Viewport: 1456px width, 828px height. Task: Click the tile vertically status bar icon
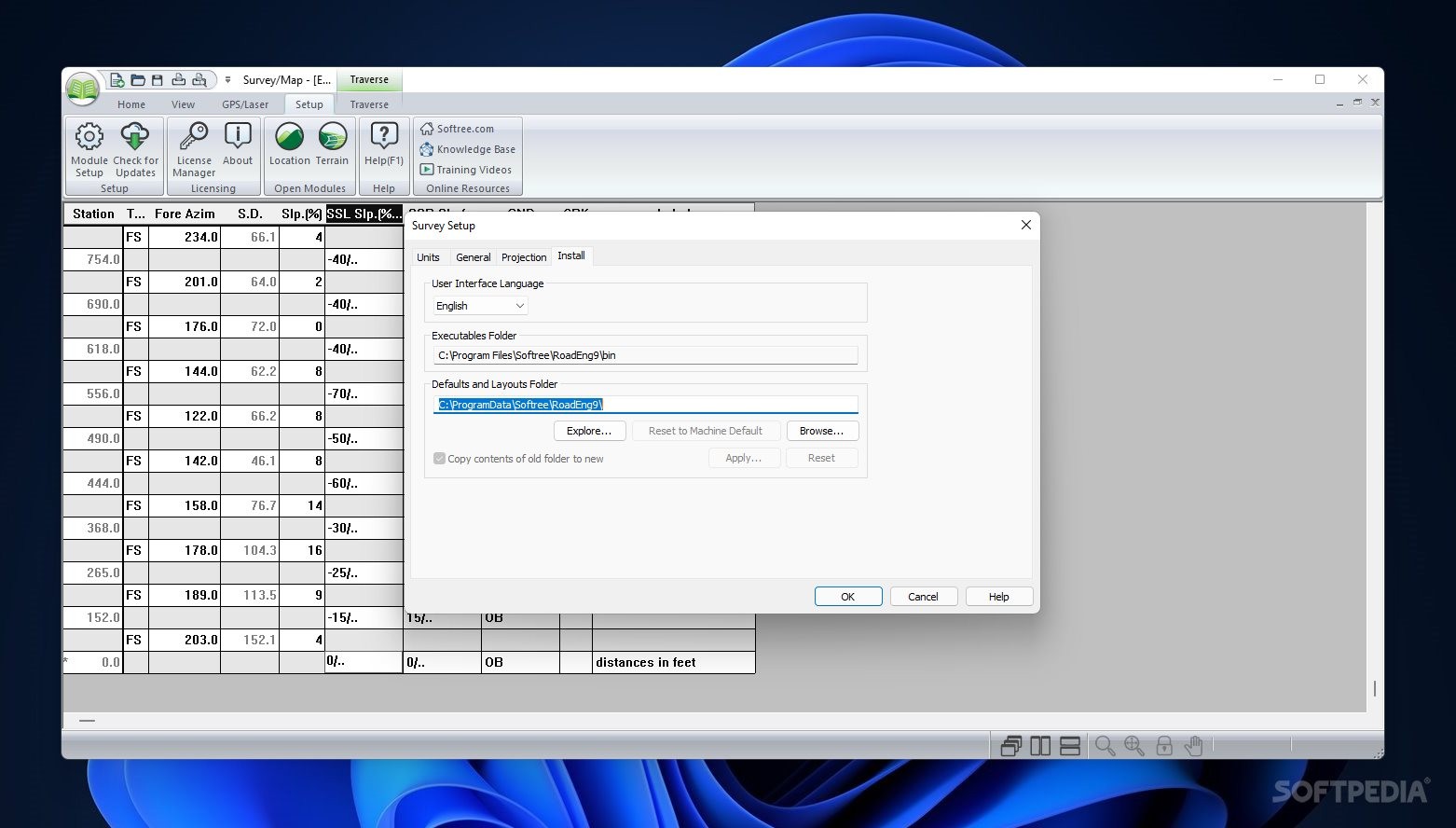[1040, 746]
